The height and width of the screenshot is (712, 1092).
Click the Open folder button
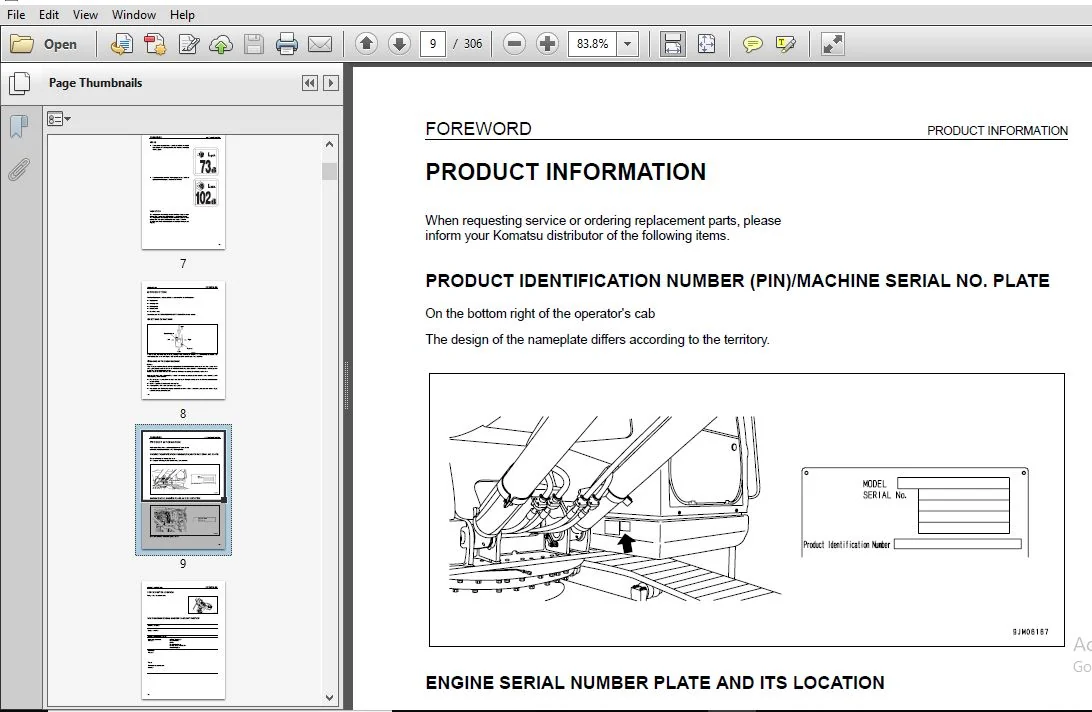[x=44, y=44]
